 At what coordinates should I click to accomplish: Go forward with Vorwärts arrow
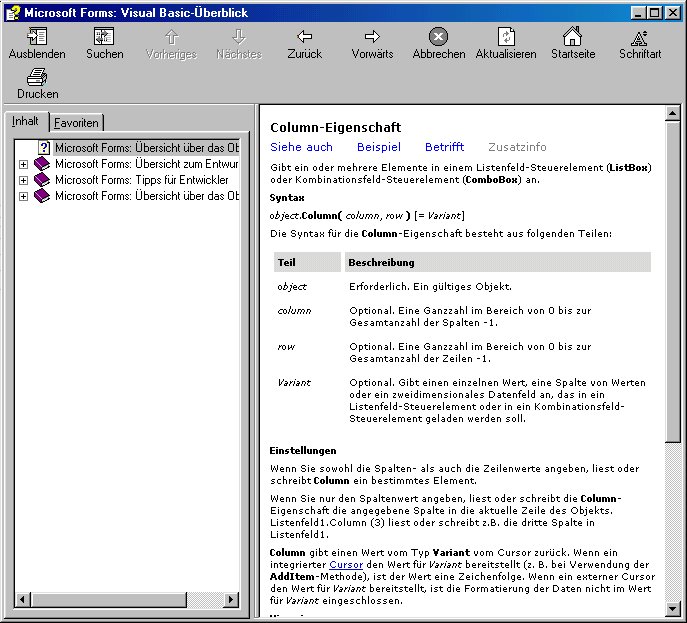click(372, 37)
